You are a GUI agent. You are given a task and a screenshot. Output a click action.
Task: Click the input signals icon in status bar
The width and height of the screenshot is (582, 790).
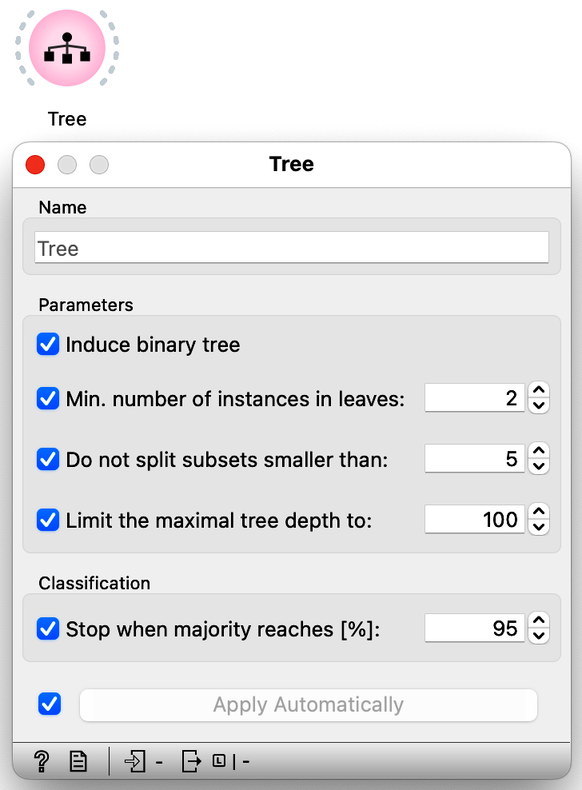(x=135, y=761)
